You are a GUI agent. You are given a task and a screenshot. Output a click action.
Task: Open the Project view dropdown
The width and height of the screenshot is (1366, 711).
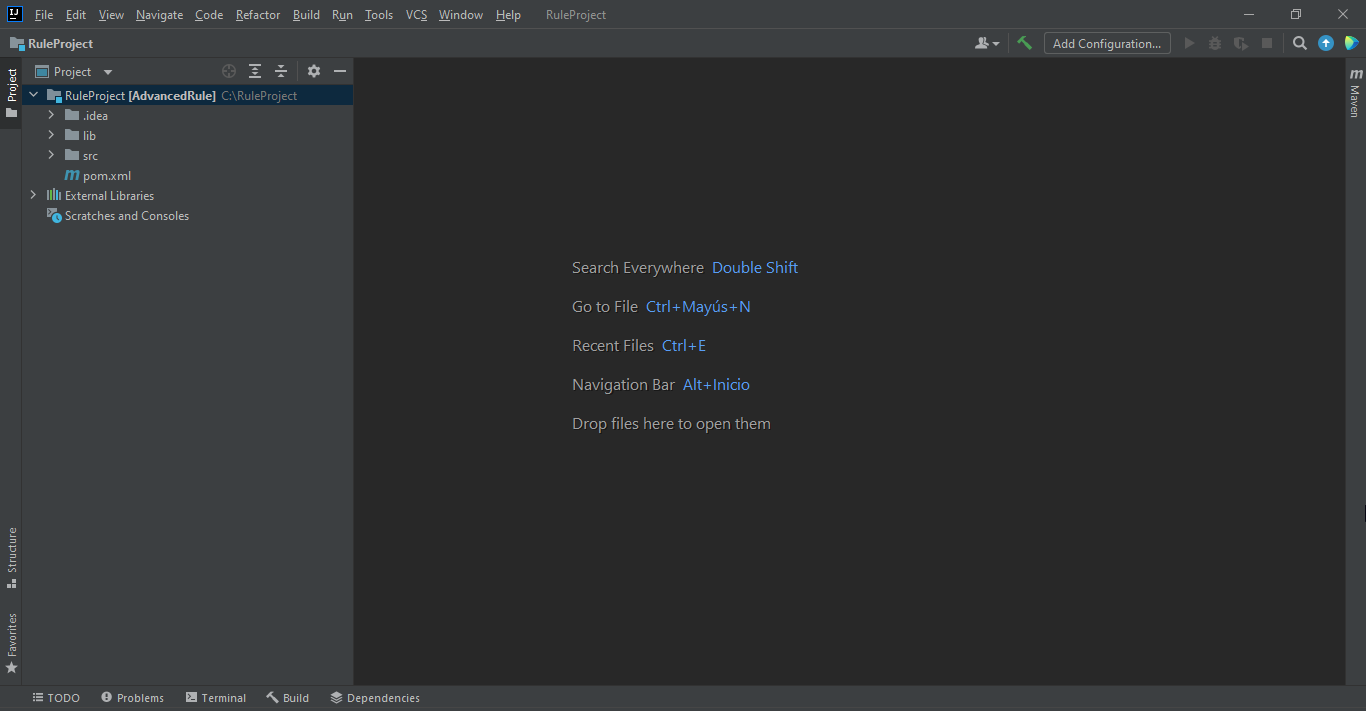tap(108, 72)
